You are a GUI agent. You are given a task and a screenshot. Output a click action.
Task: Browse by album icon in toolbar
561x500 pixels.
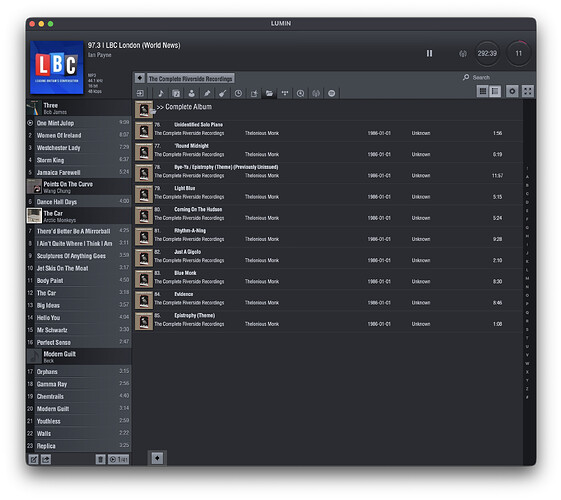[x=176, y=93]
